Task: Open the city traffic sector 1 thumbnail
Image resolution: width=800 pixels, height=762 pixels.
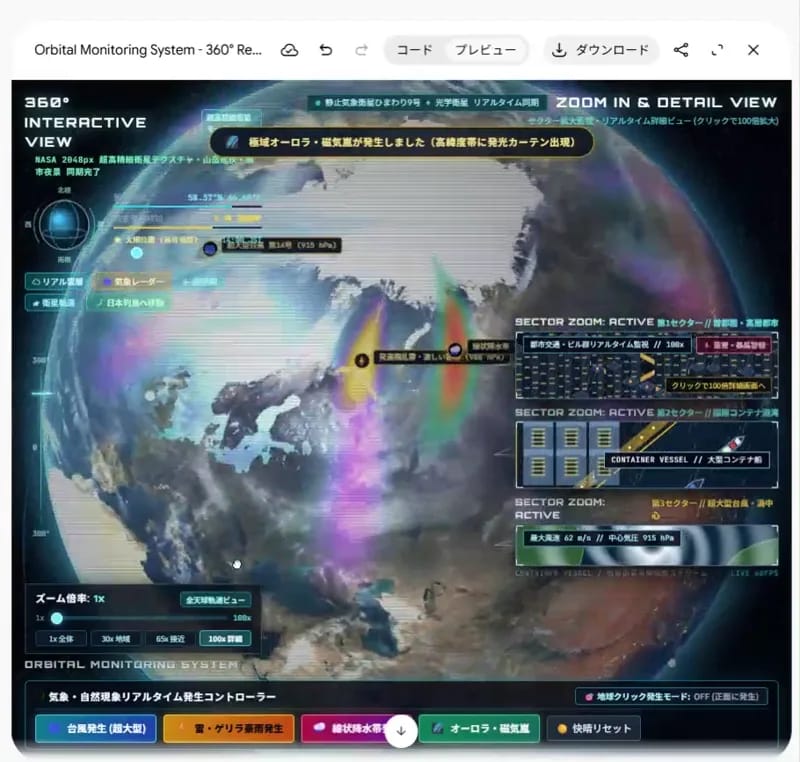Action: click(646, 365)
